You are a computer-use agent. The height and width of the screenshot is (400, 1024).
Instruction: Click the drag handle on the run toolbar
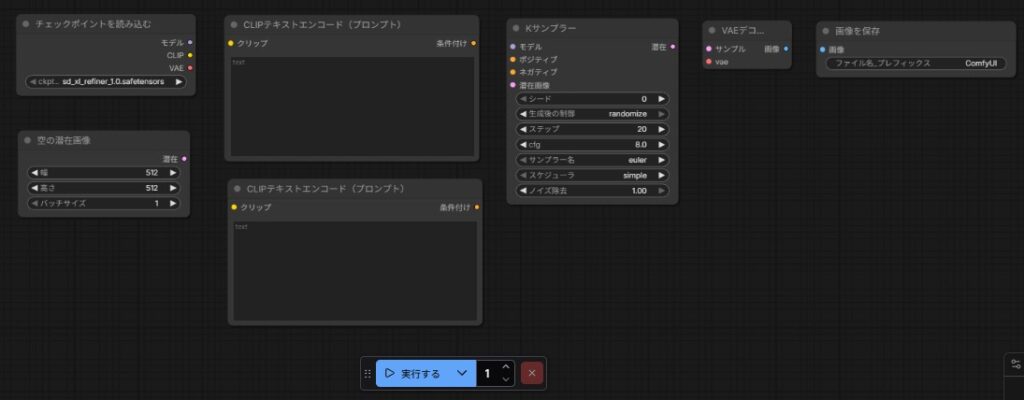368,373
